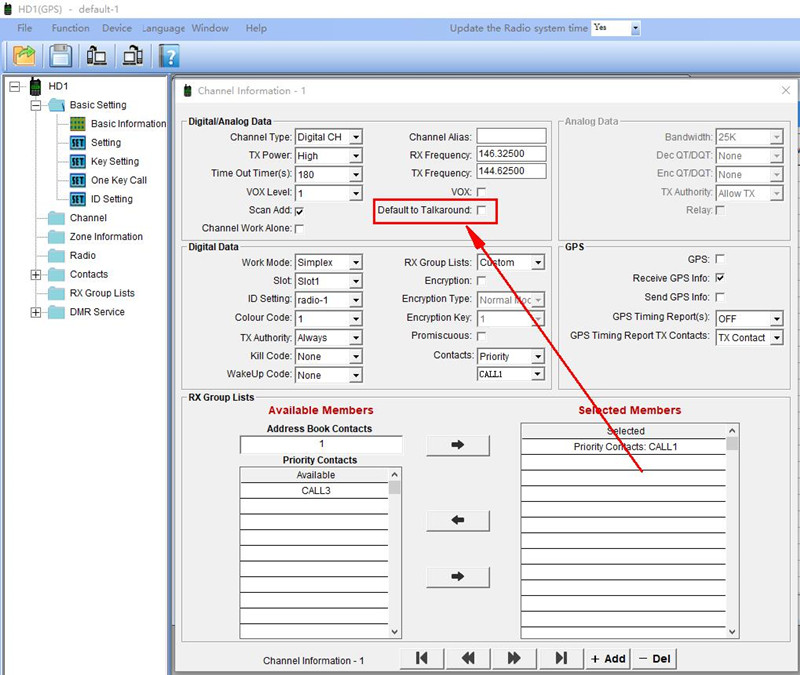Click the RX Frequency input field

(x=511, y=154)
